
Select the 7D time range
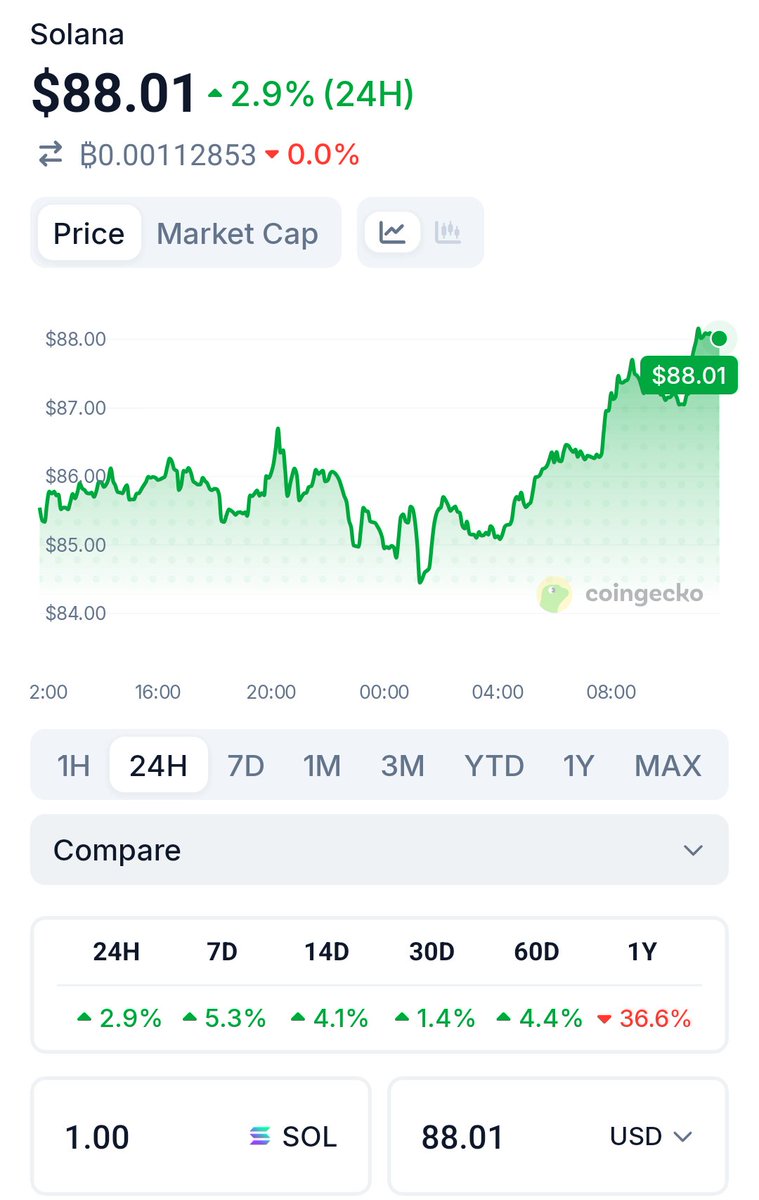[246, 766]
